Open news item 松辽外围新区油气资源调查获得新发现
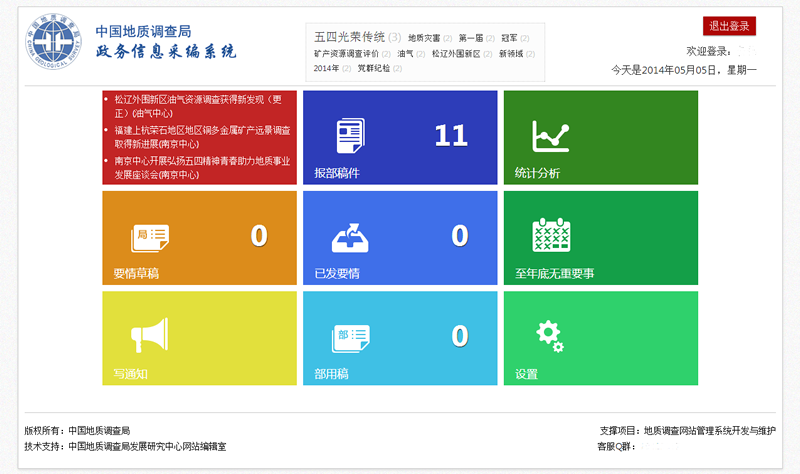The image size is (800, 474). pyautogui.click(x=198, y=106)
